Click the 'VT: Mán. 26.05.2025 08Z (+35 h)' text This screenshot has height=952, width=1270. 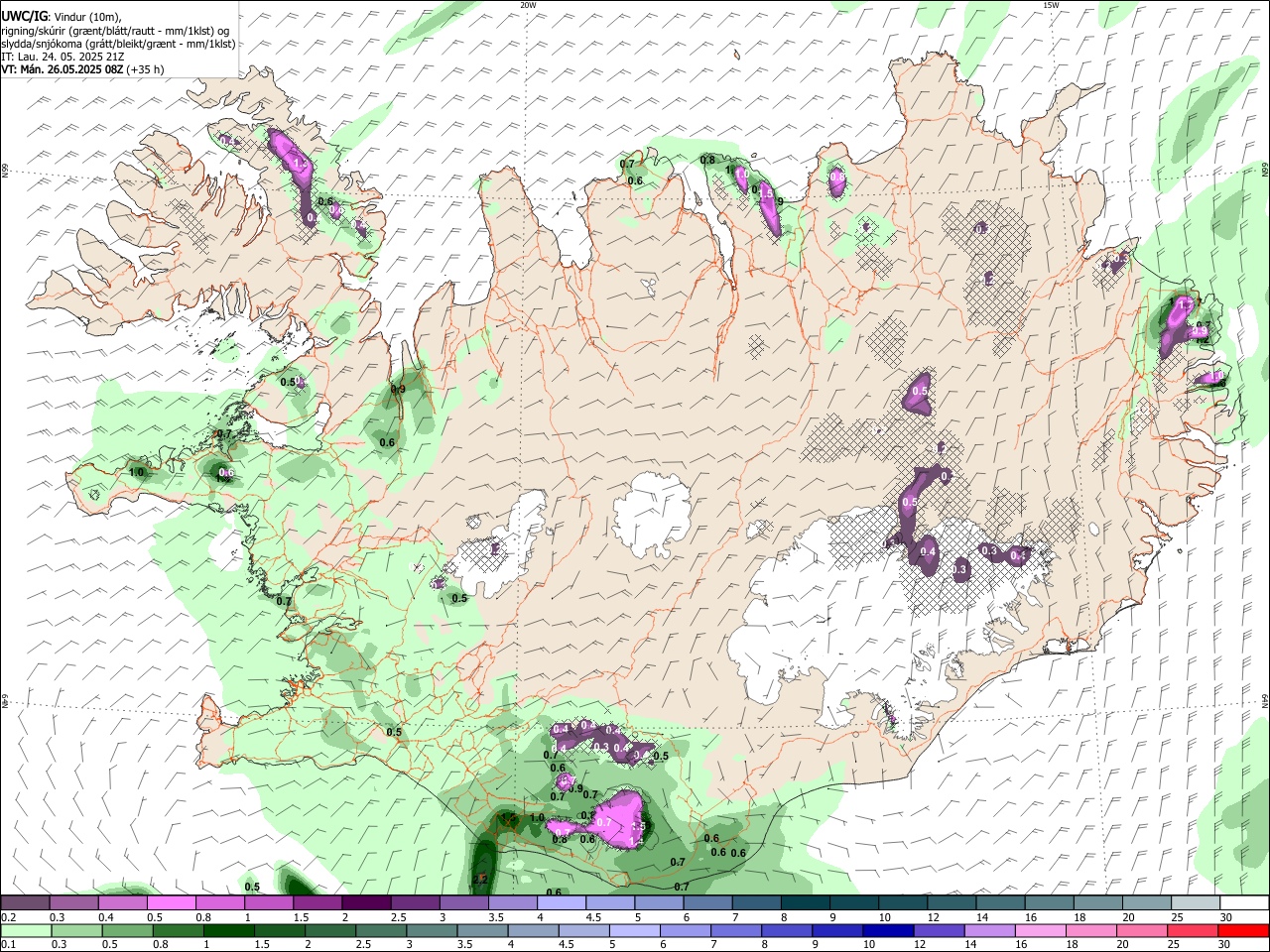click(82, 69)
